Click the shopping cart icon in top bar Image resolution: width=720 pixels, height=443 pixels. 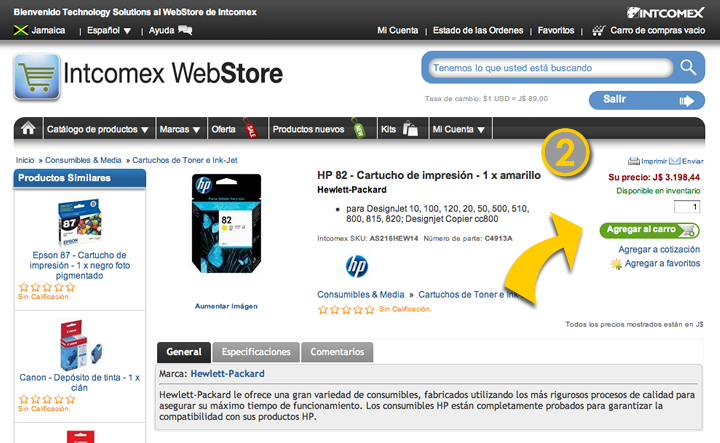pos(597,31)
